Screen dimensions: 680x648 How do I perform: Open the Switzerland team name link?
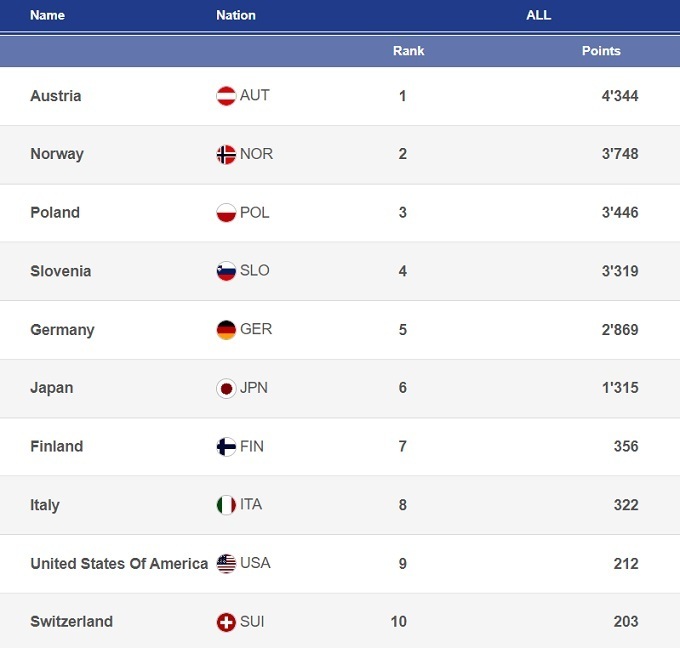[71, 622]
